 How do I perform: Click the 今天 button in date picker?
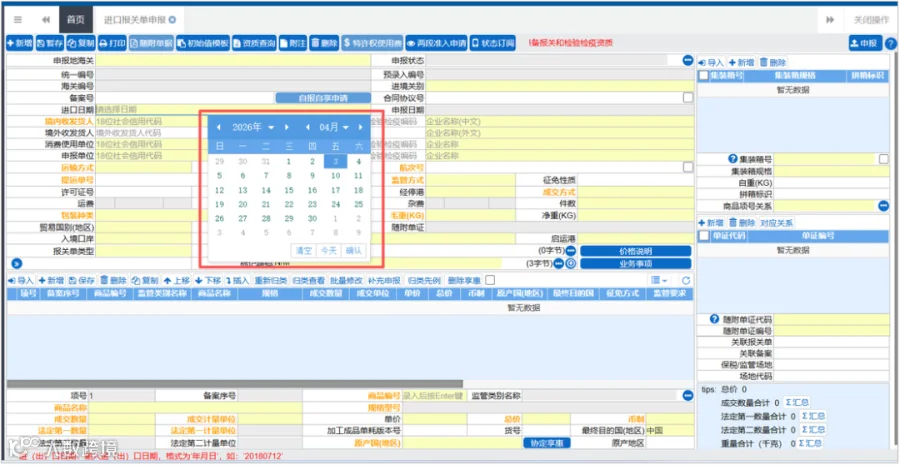[x=328, y=250]
